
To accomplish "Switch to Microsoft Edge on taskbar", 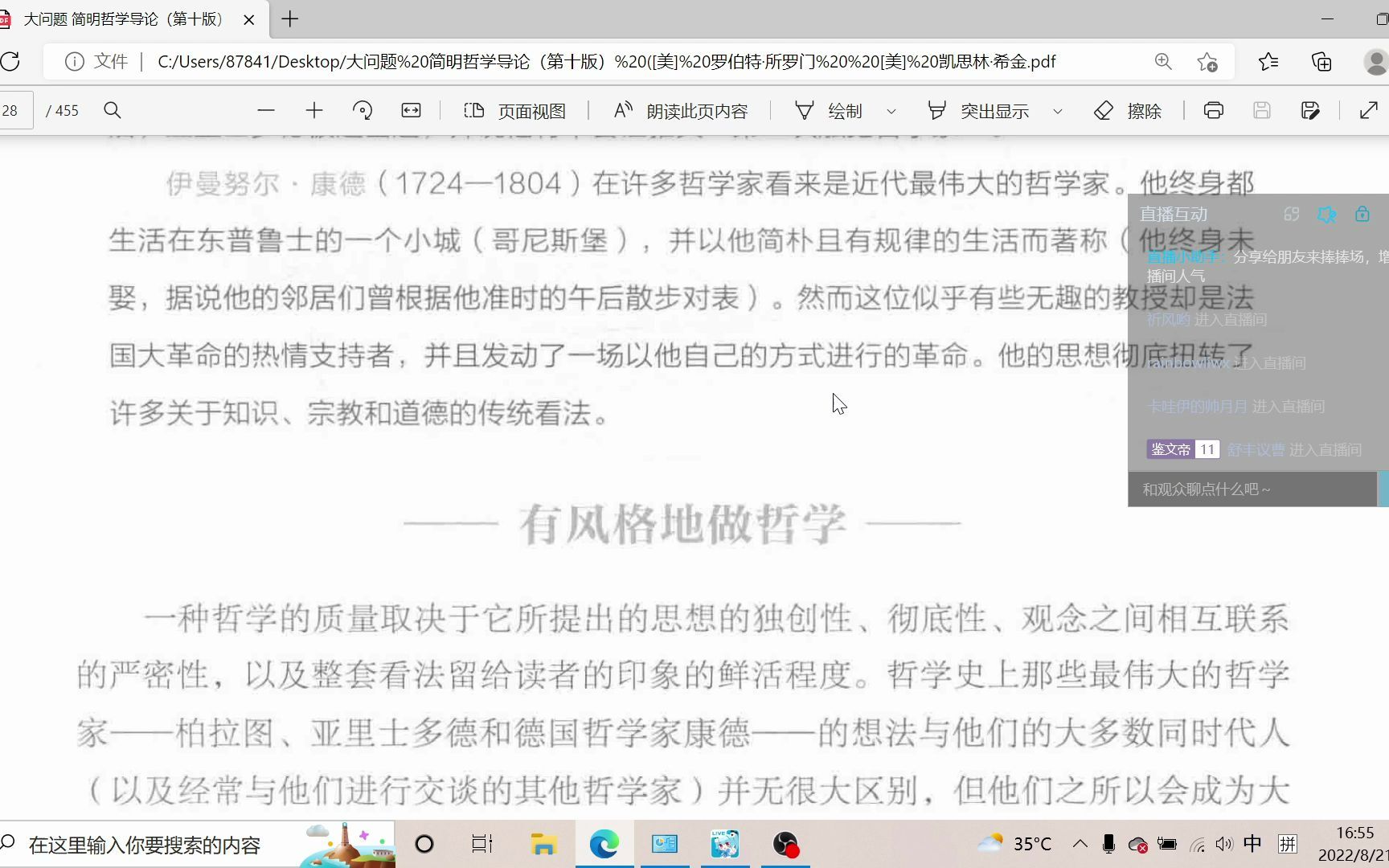I will pos(604,845).
